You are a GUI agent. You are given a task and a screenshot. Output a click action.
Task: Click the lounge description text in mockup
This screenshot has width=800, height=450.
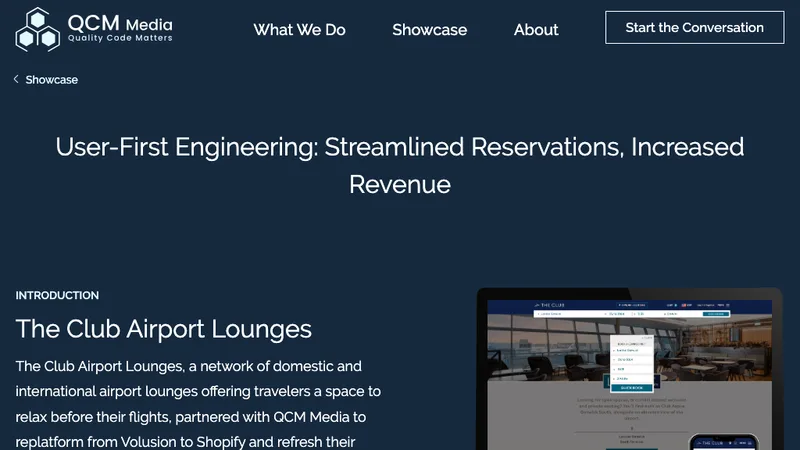[x=632, y=409]
